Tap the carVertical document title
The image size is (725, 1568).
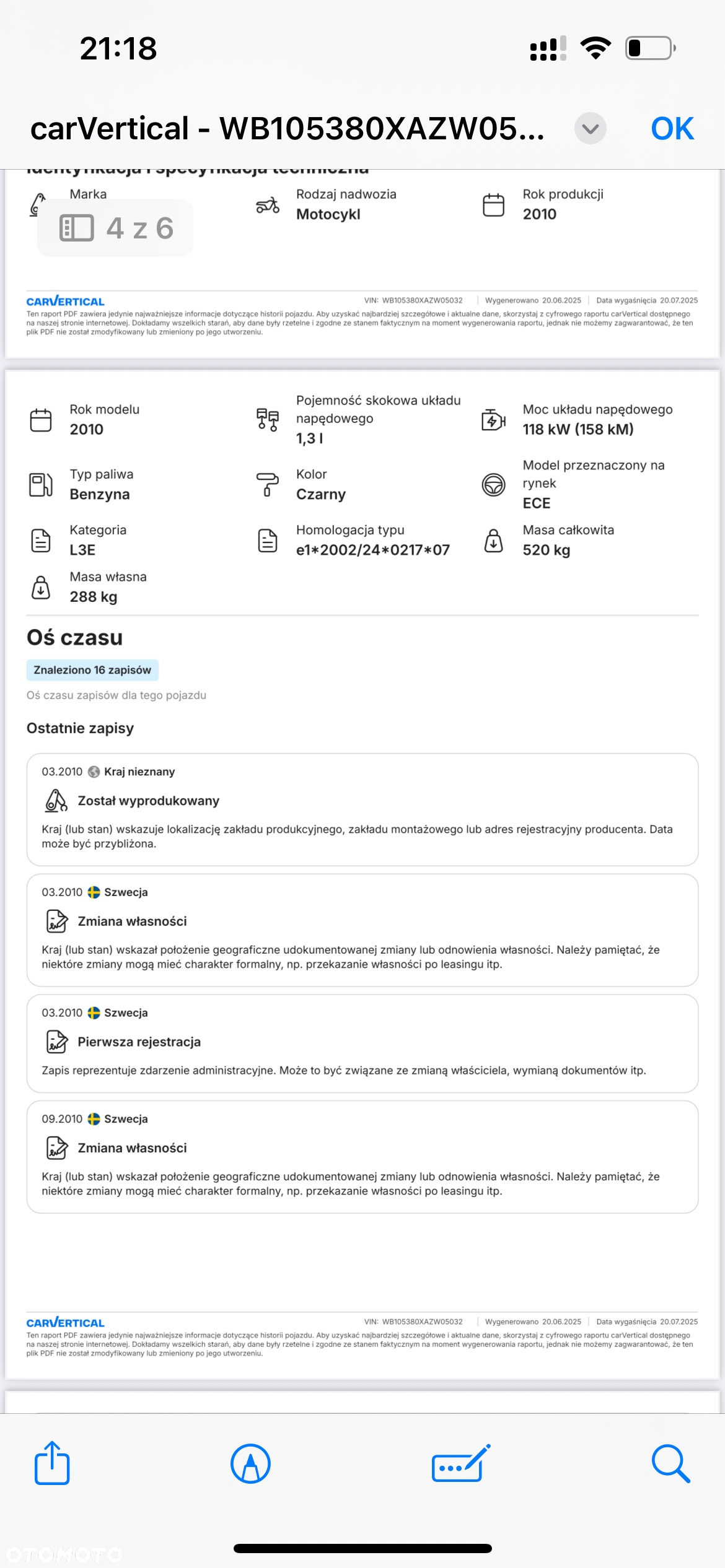click(288, 129)
